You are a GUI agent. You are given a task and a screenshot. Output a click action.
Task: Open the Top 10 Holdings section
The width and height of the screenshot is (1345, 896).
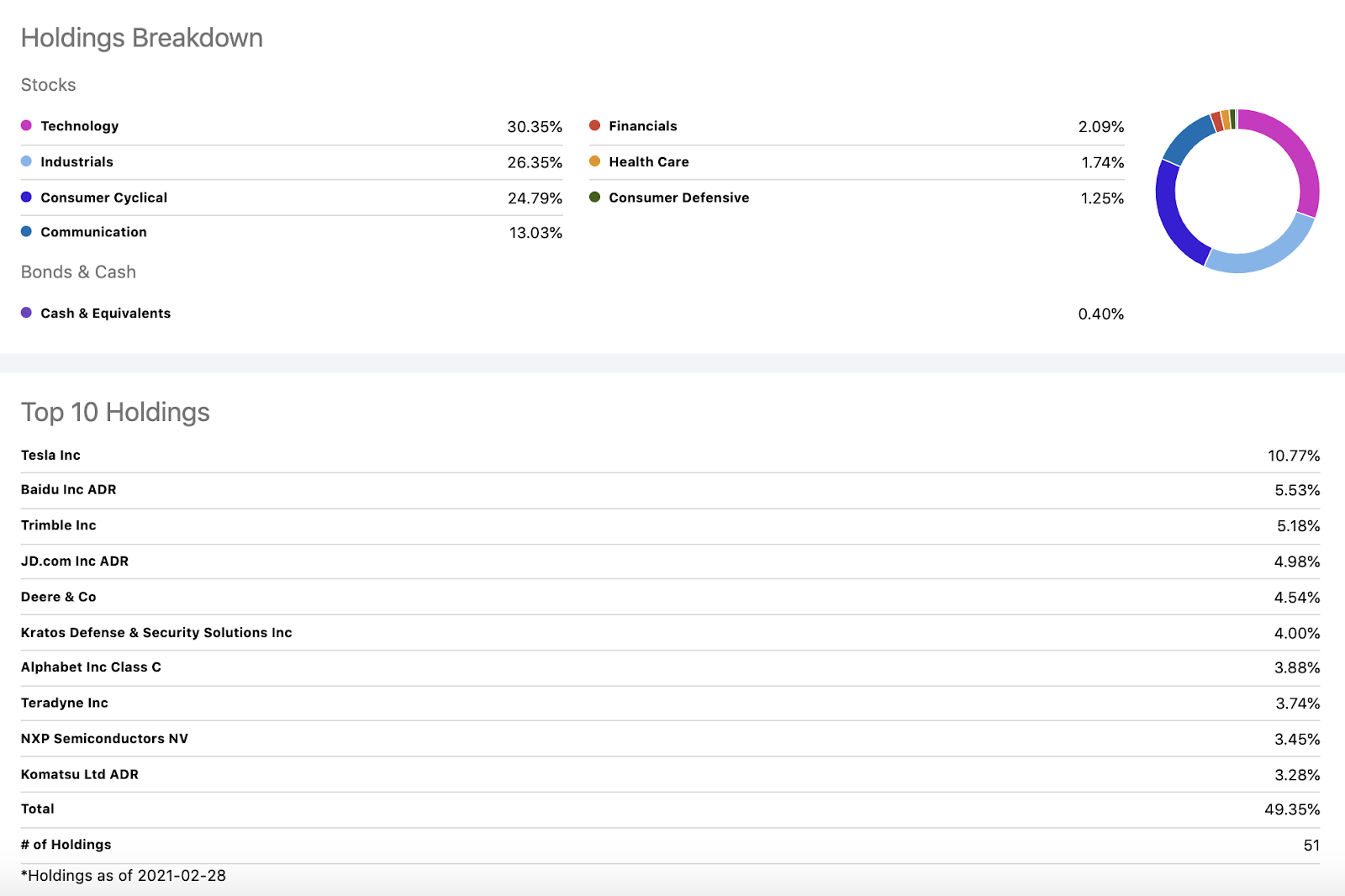(115, 412)
